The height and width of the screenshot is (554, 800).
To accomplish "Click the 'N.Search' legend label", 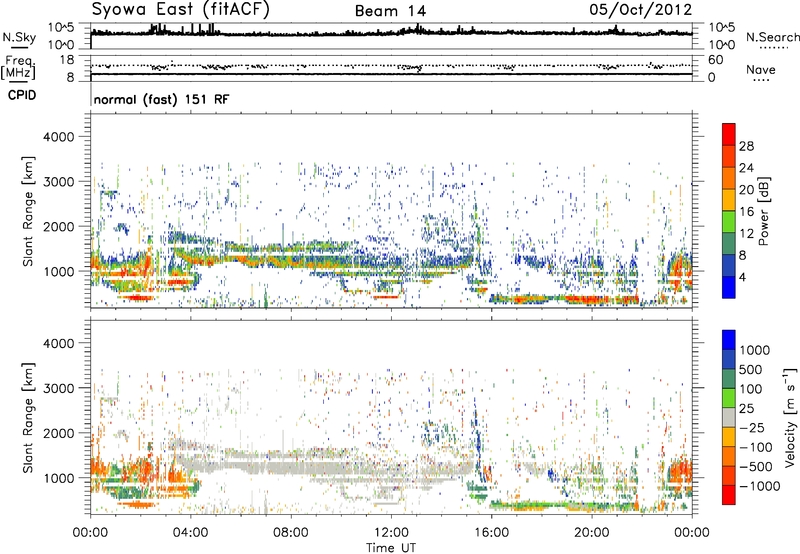I will click(772, 37).
